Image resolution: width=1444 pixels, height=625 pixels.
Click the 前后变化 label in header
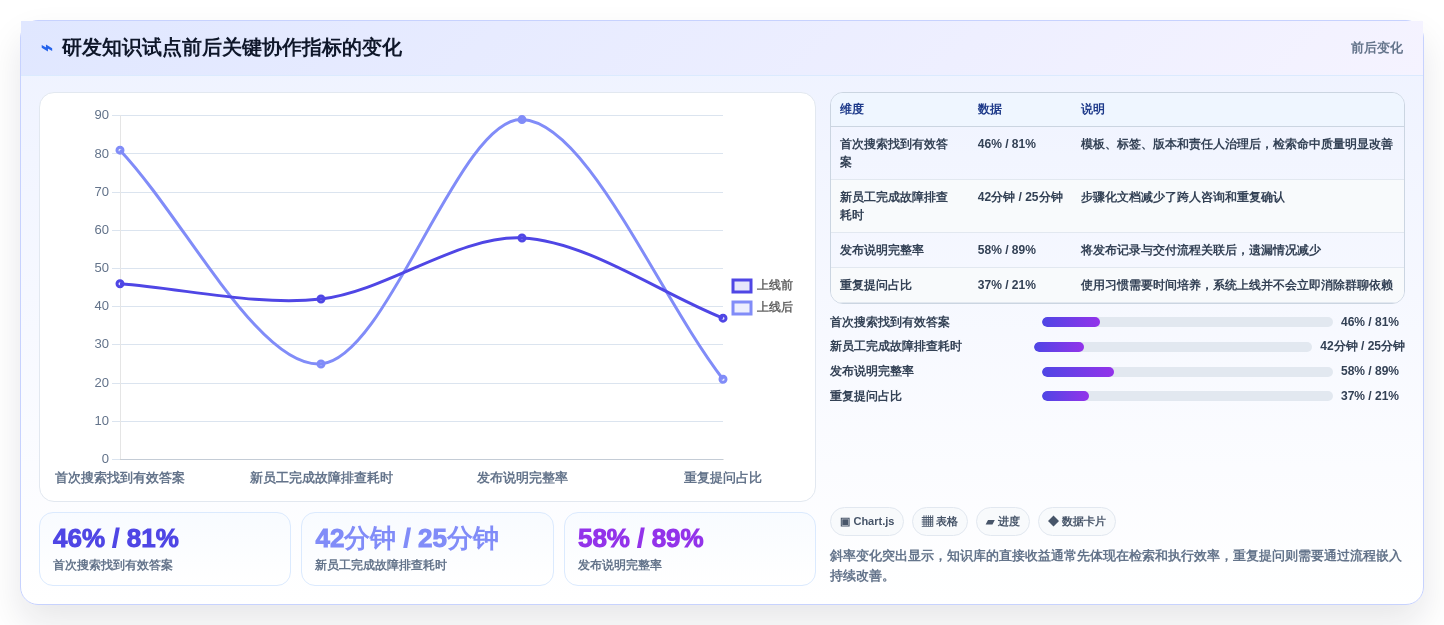(1376, 48)
